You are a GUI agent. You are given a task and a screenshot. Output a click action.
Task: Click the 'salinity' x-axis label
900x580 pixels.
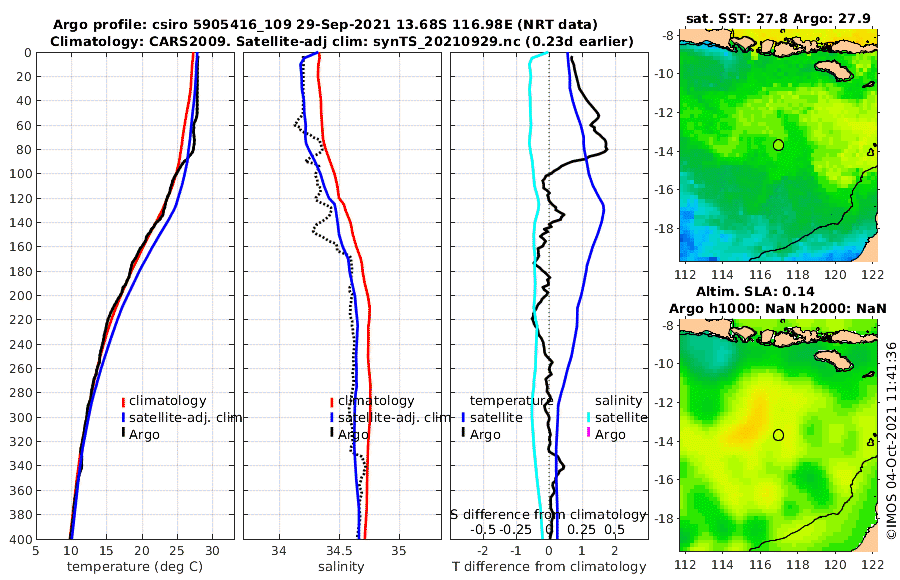tap(341, 566)
